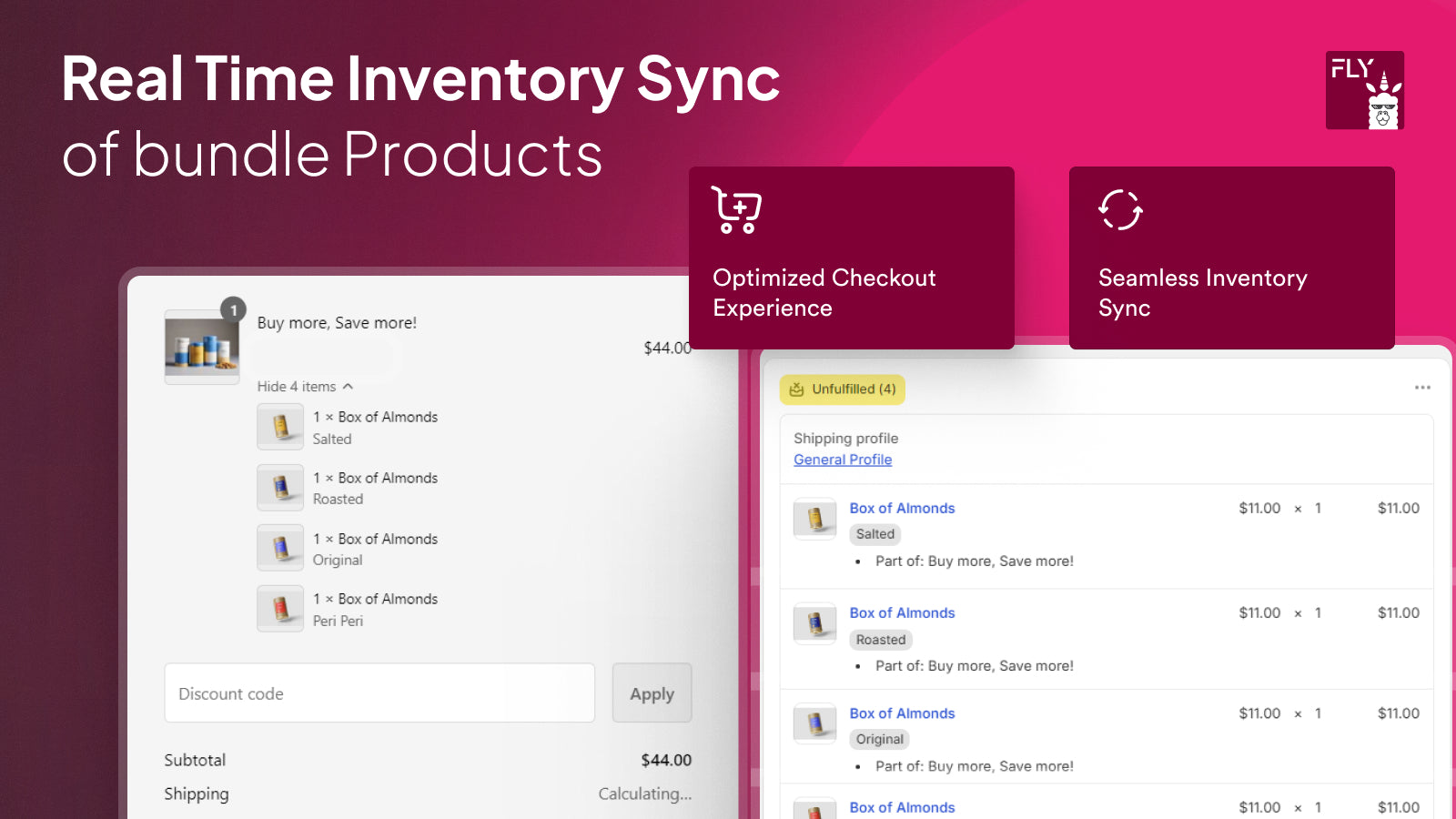This screenshot has width=1456, height=819.
Task: Click the Salted product image in order list
Action: [x=814, y=519]
